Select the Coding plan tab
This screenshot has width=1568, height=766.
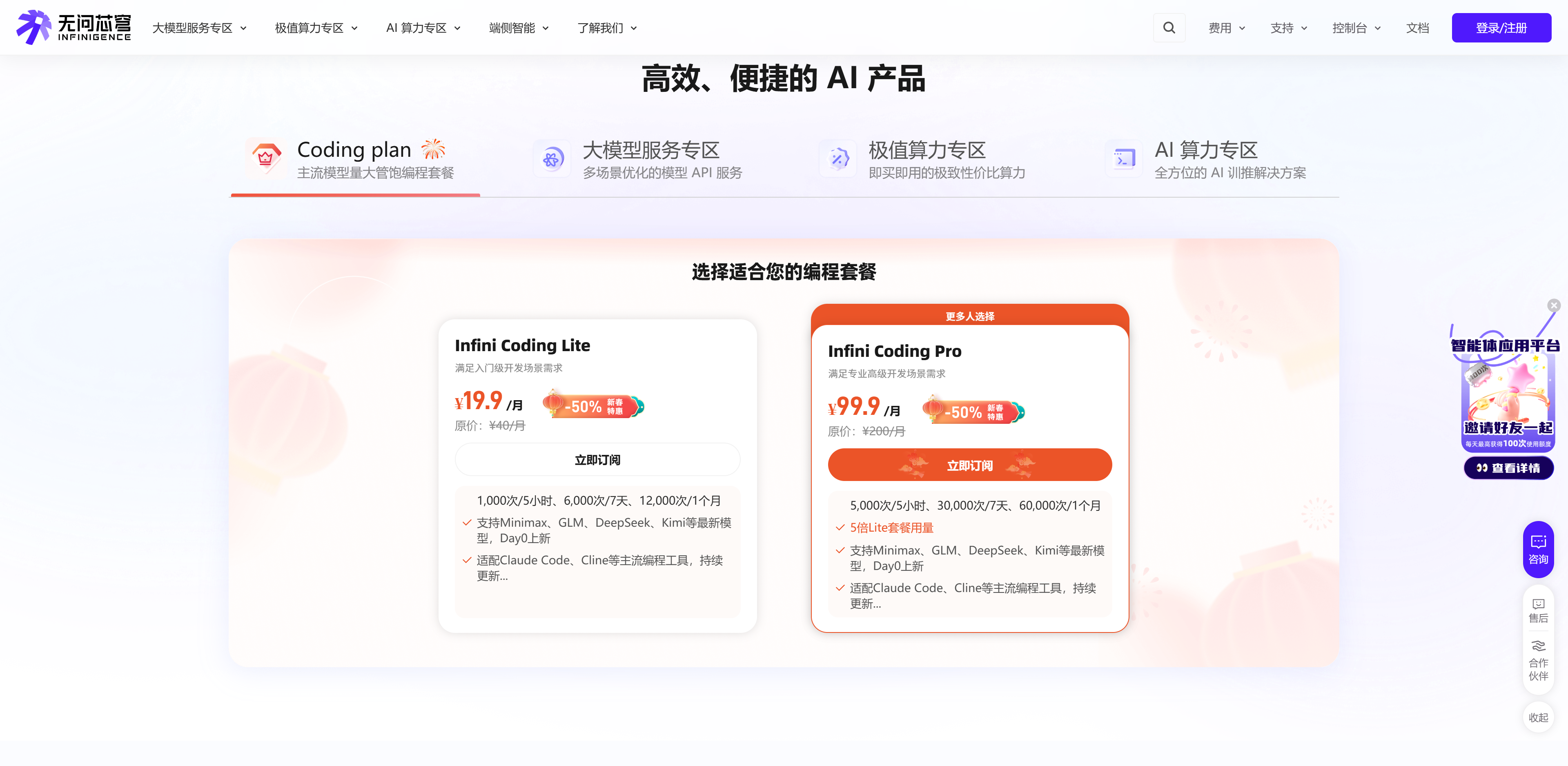pyautogui.click(x=355, y=158)
